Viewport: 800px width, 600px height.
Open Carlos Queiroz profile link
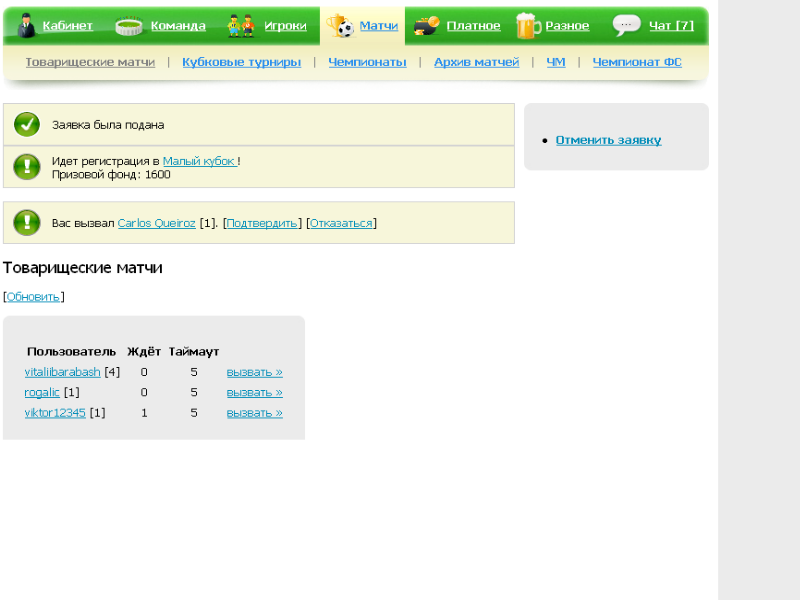click(156, 223)
